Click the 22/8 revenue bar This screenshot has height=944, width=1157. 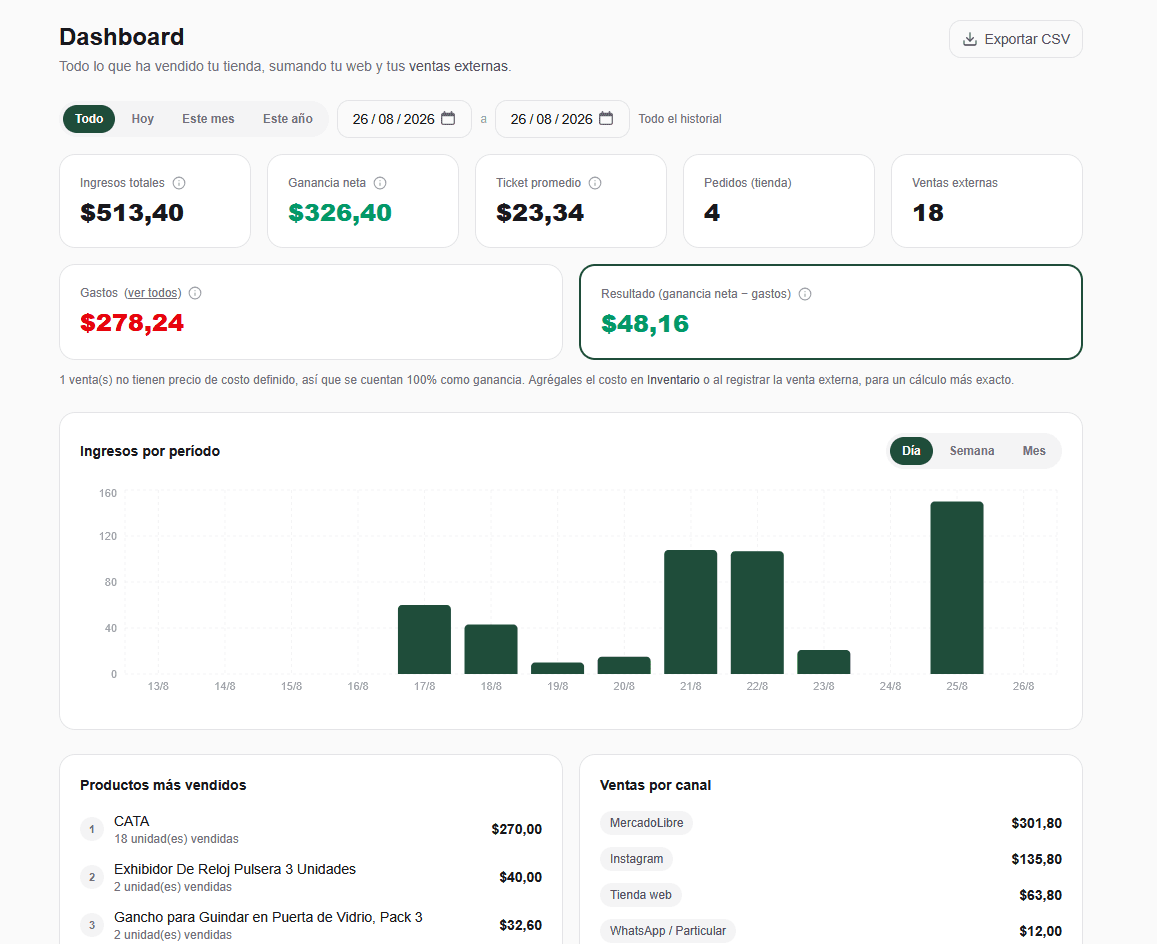pos(757,613)
